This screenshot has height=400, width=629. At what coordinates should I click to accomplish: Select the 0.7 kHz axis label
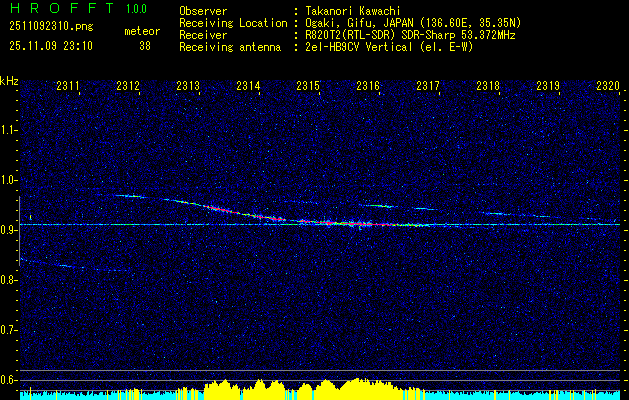point(9,330)
